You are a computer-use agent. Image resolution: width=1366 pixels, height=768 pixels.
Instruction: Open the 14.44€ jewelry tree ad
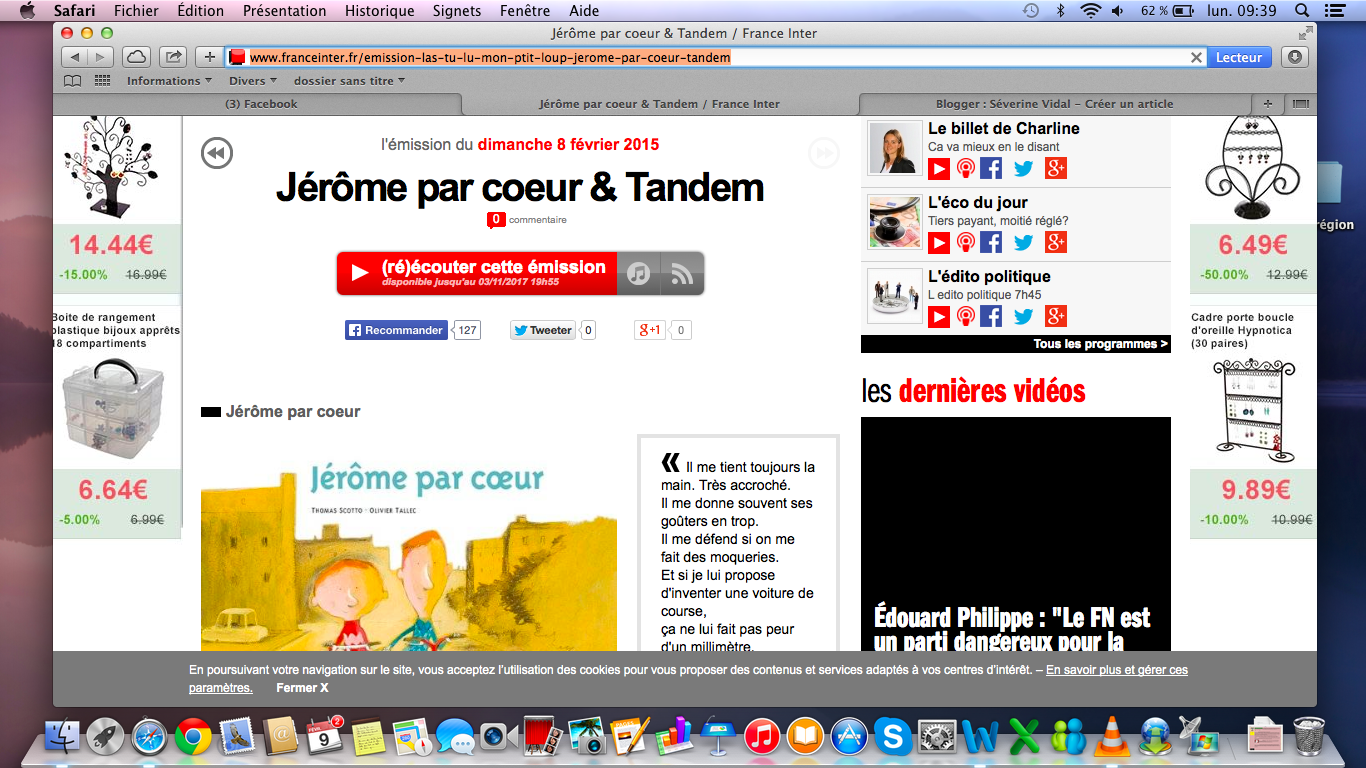(x=117, y=203)
